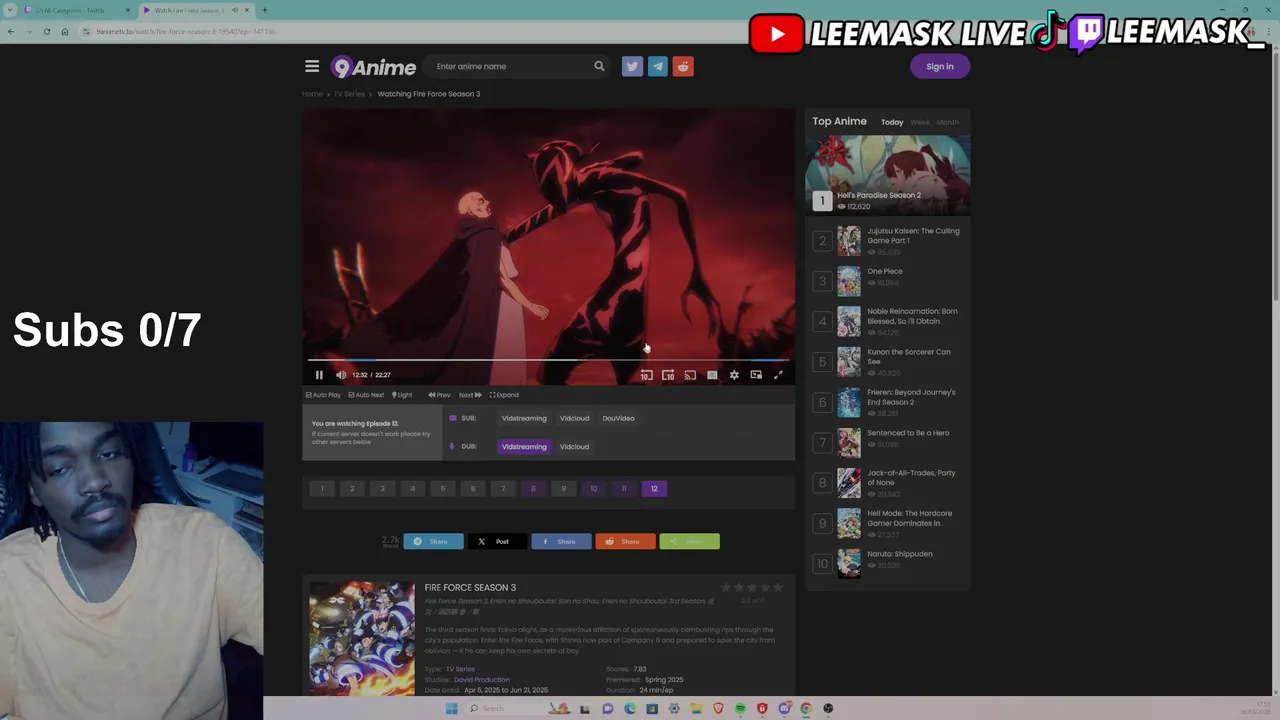Switch Top Anime to Today tab

892,122
